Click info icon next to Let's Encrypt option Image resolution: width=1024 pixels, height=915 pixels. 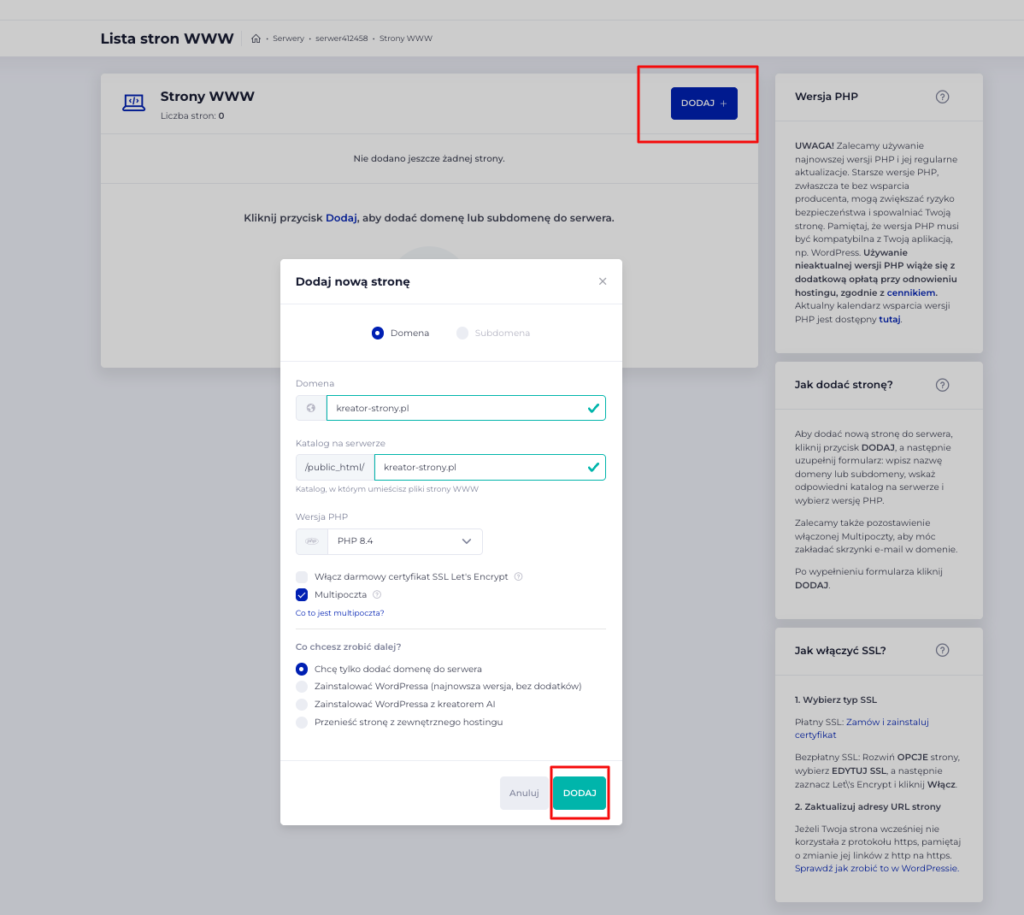click(x=519, y=577)
